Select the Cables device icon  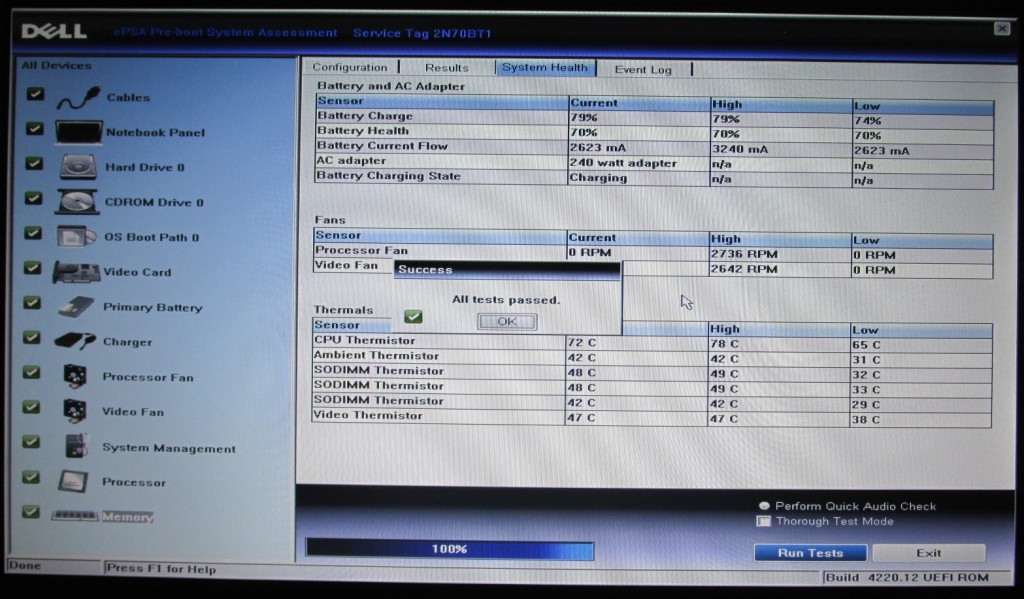tap(78, 97)
